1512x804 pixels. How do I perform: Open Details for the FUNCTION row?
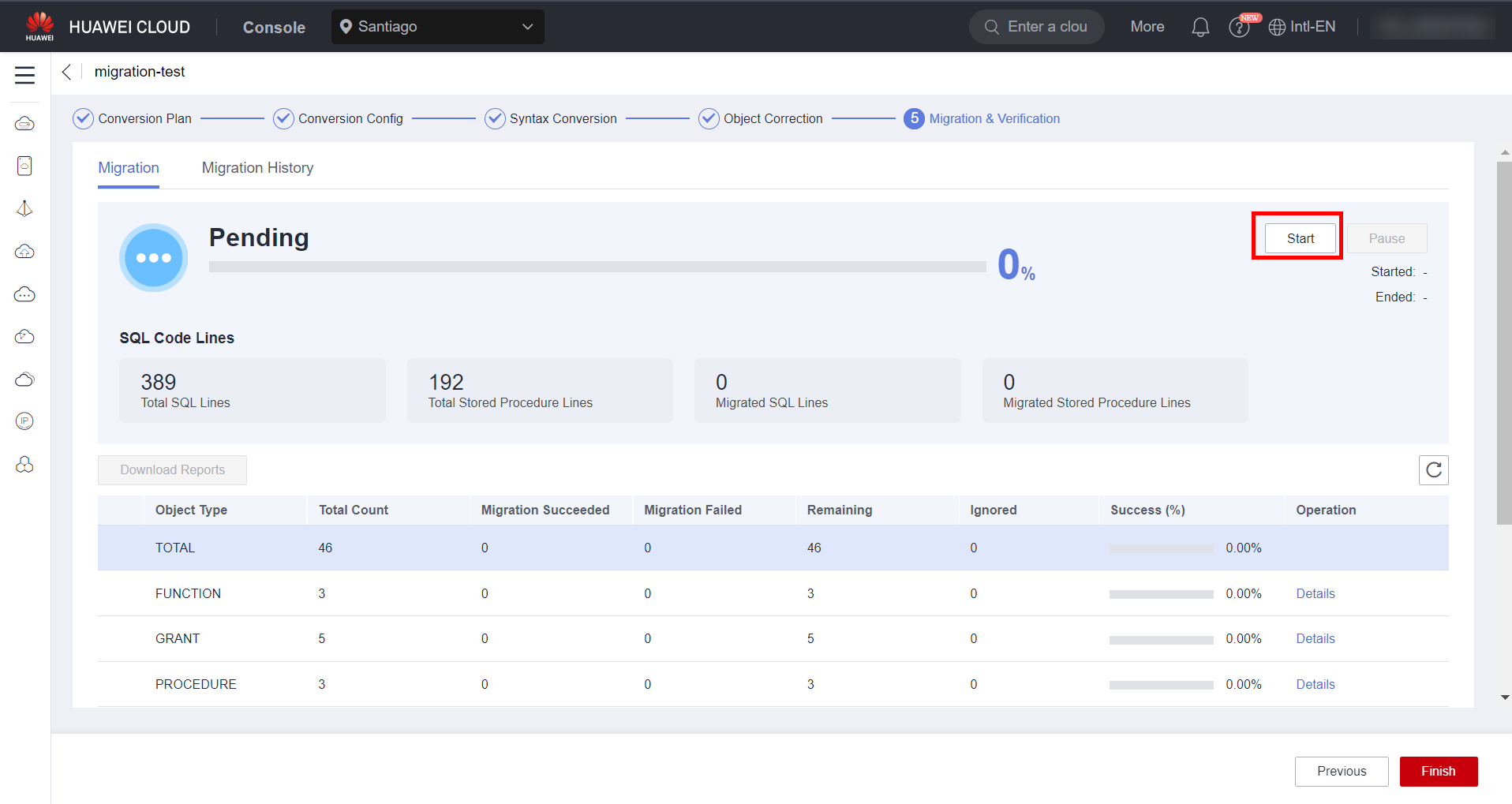coord(1315,593)
